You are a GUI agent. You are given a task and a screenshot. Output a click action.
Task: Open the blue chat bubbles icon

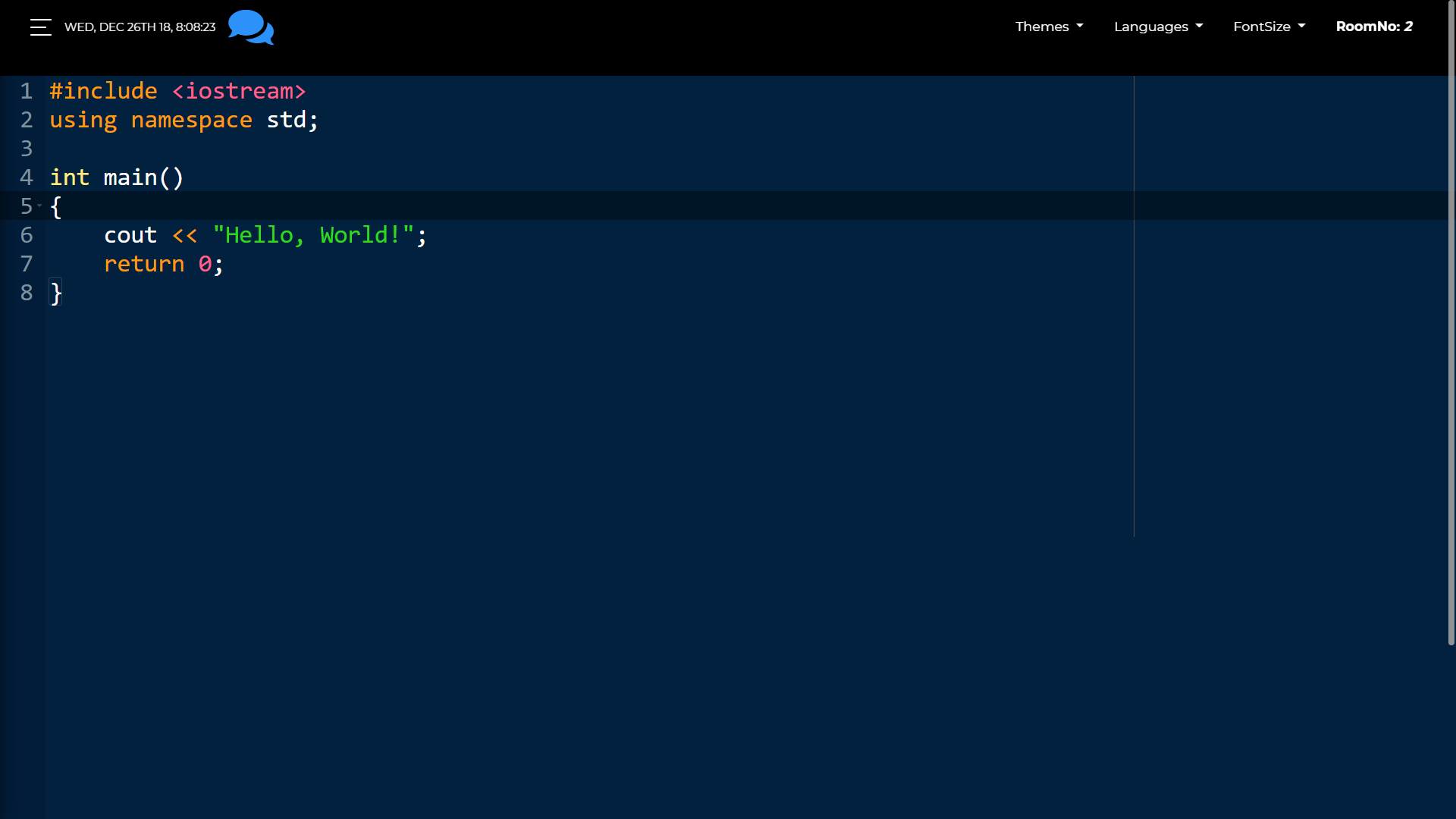click(251, 27)
